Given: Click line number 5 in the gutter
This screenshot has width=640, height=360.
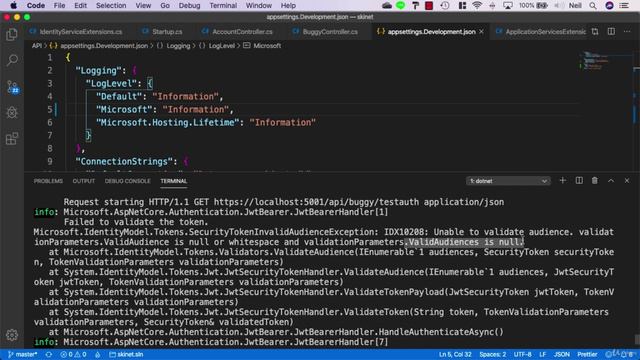Looking at the screenshot, I should (50, 109).
